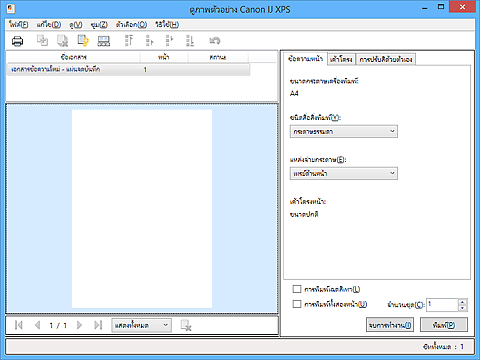
Task: Open the Help (H) menu
Action: [x=167, y=24]
